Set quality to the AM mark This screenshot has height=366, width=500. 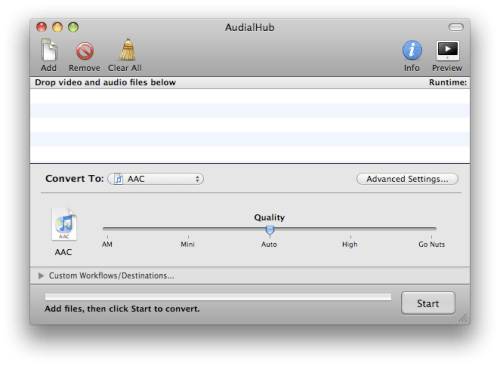pyautogui.click(x=107, y=237)
